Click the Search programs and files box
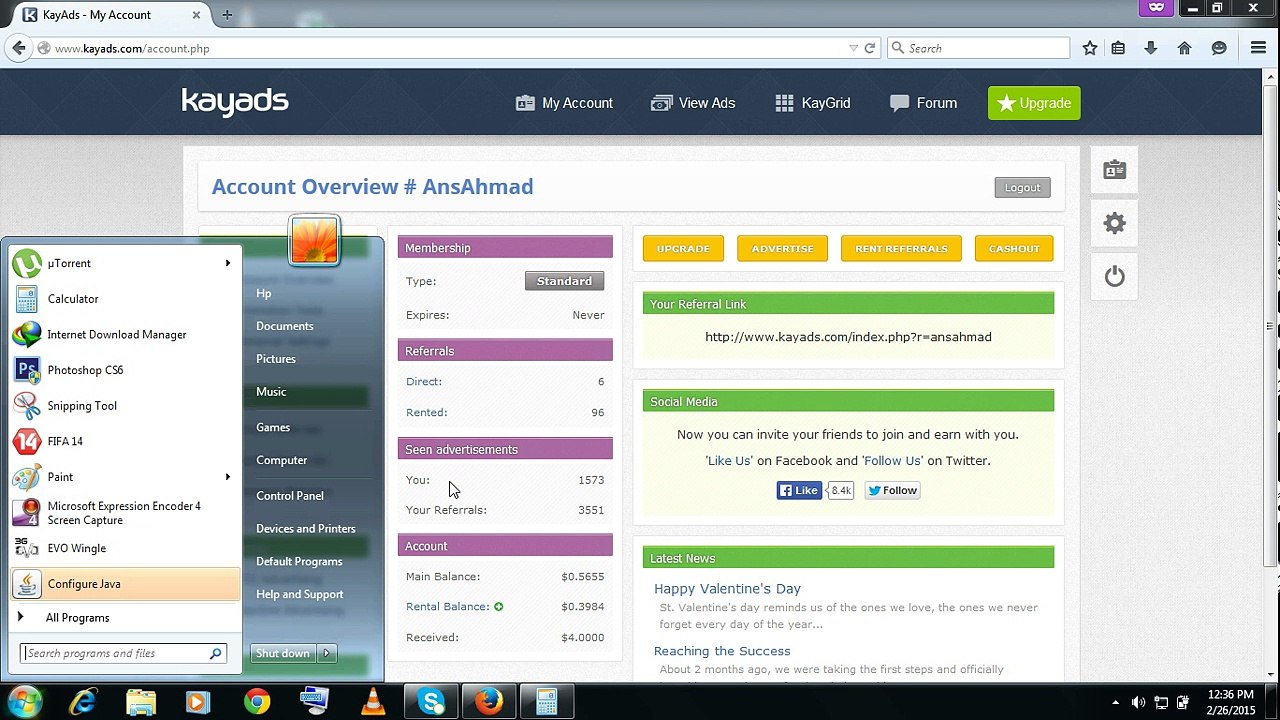 point(124,653)
